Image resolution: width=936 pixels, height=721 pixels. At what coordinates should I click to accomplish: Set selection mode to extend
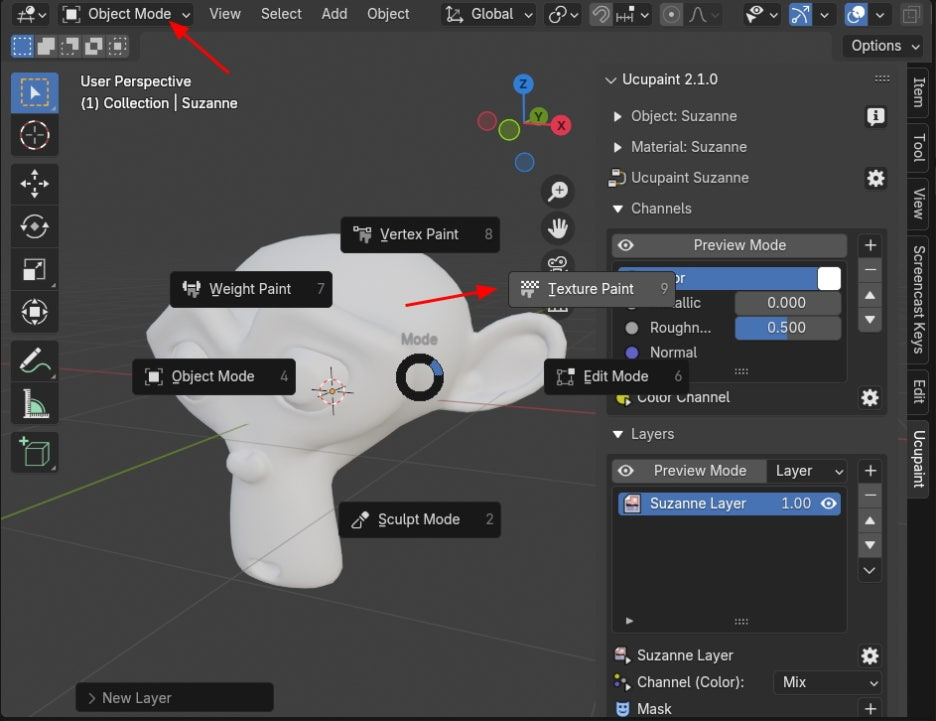(46, 46)
